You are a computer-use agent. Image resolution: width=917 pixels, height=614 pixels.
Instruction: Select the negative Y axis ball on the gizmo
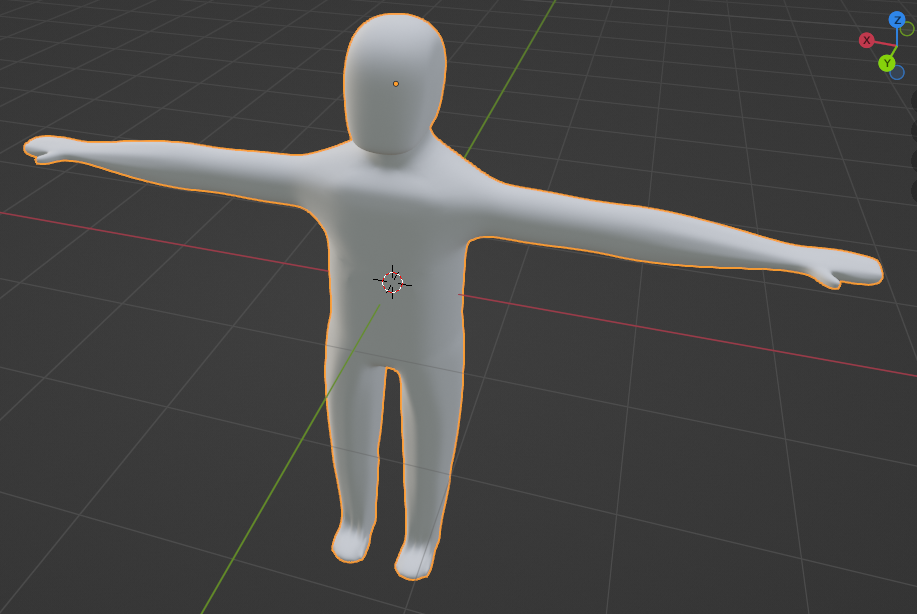(906, 29)
